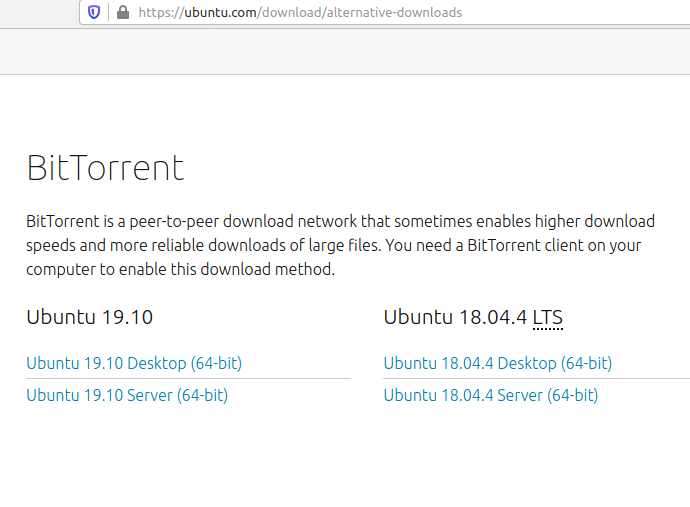Click the Ubuntu 19.10 section heading

click(x=90, y=317)
